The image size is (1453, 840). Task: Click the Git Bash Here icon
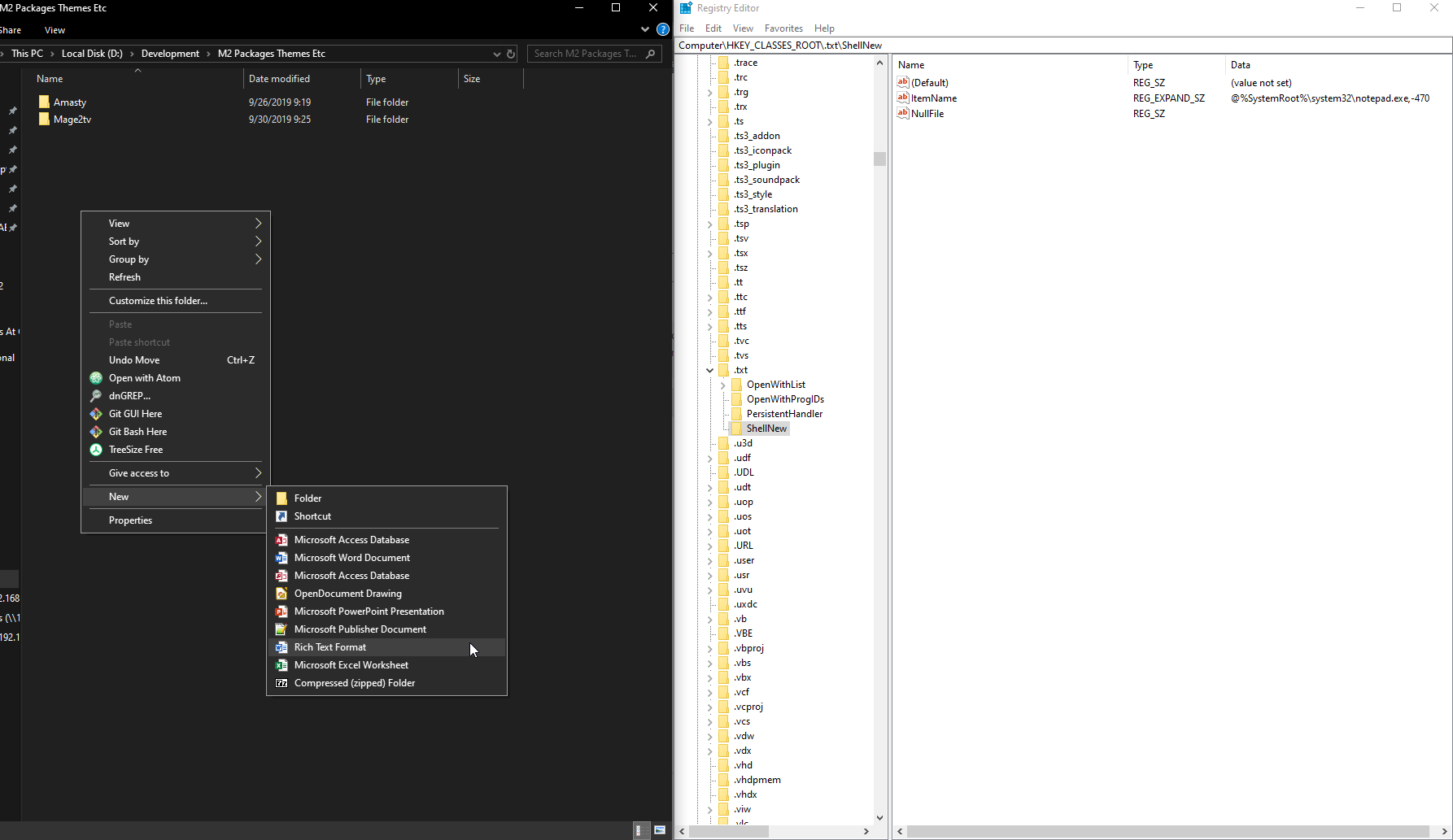point(96,432)
